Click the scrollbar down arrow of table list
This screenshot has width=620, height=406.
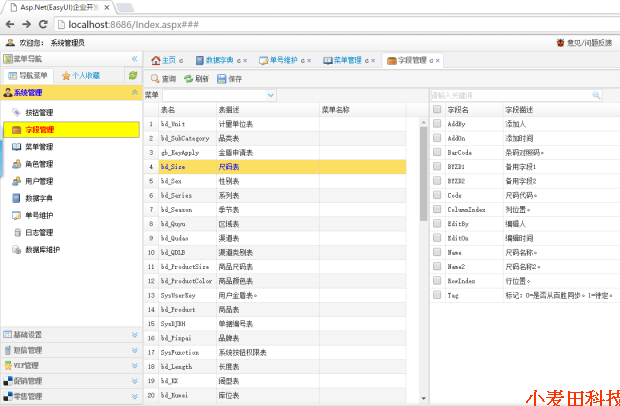coord(423,398)
